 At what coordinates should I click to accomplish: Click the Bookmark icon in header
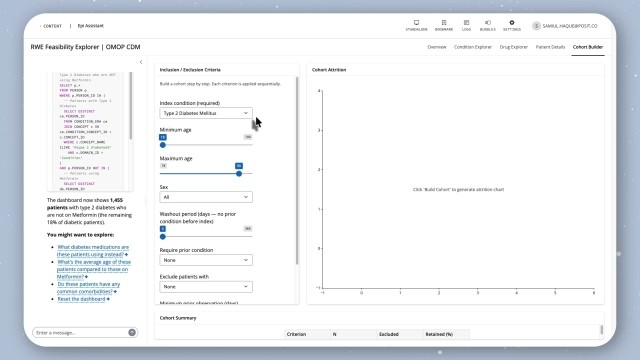(444, 22)
